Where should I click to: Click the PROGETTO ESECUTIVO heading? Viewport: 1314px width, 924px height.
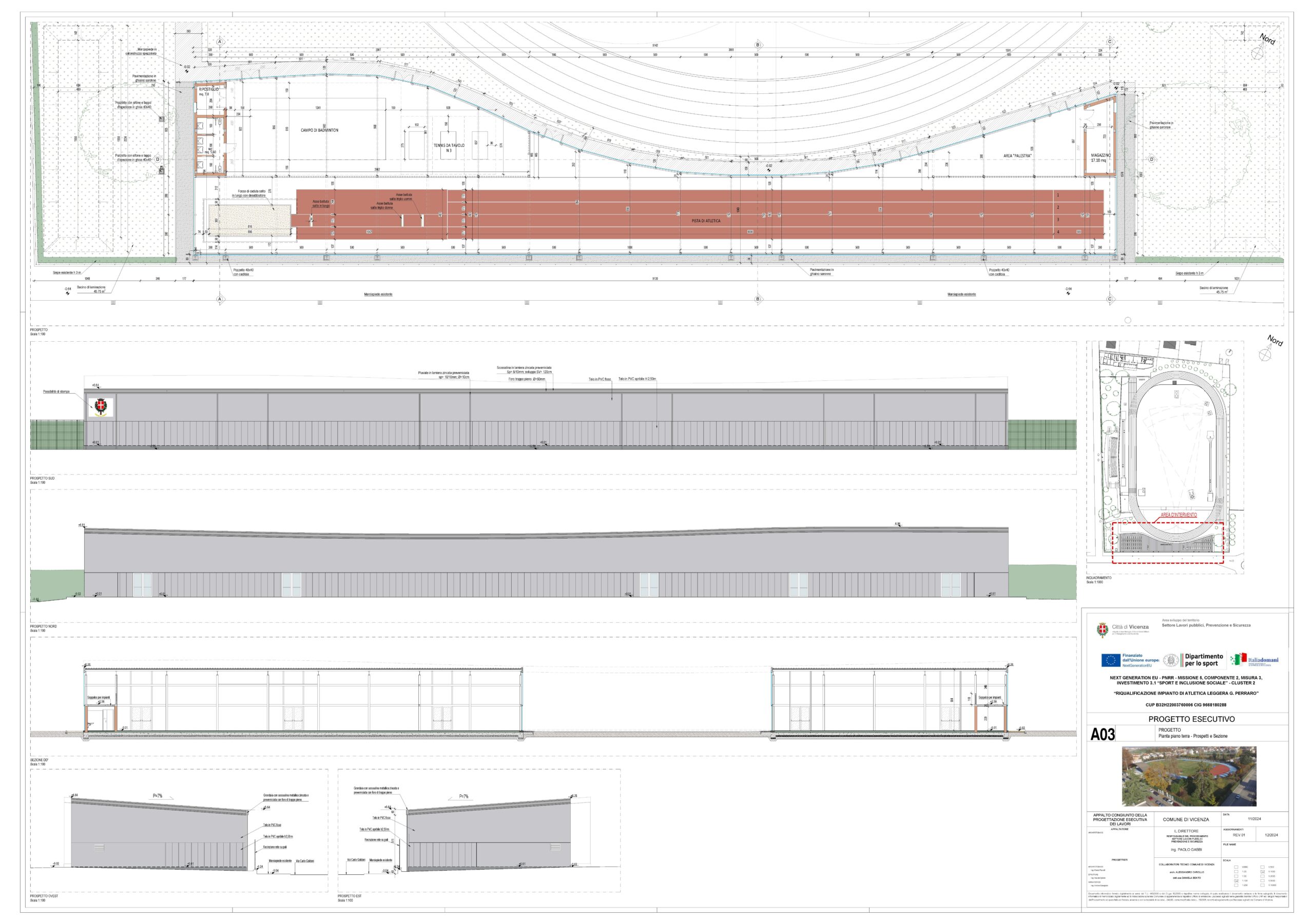point(1191,719)
